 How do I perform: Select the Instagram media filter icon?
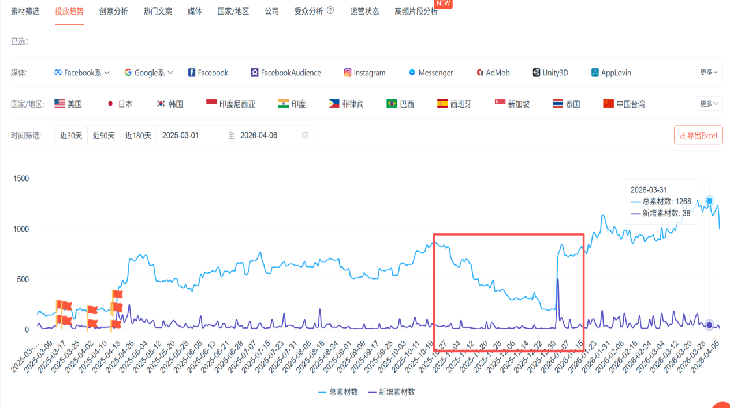tap(348, 72)
